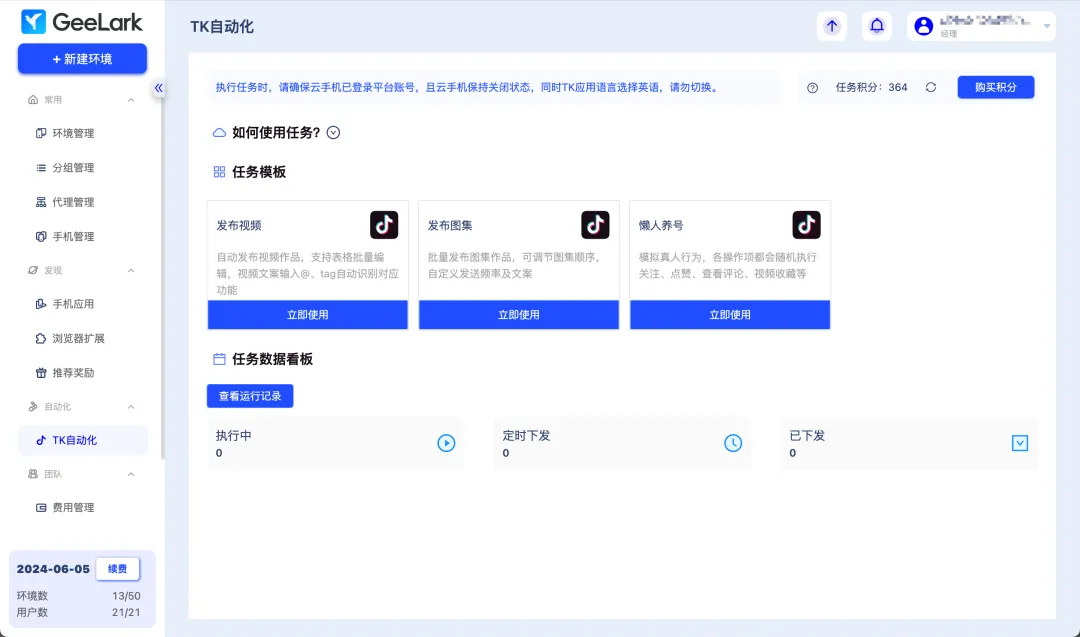The width and height of the screenshot is (1080, 637).
Task: Click the TikTok icon on 发布图集 card
Action: click(595, 225)
